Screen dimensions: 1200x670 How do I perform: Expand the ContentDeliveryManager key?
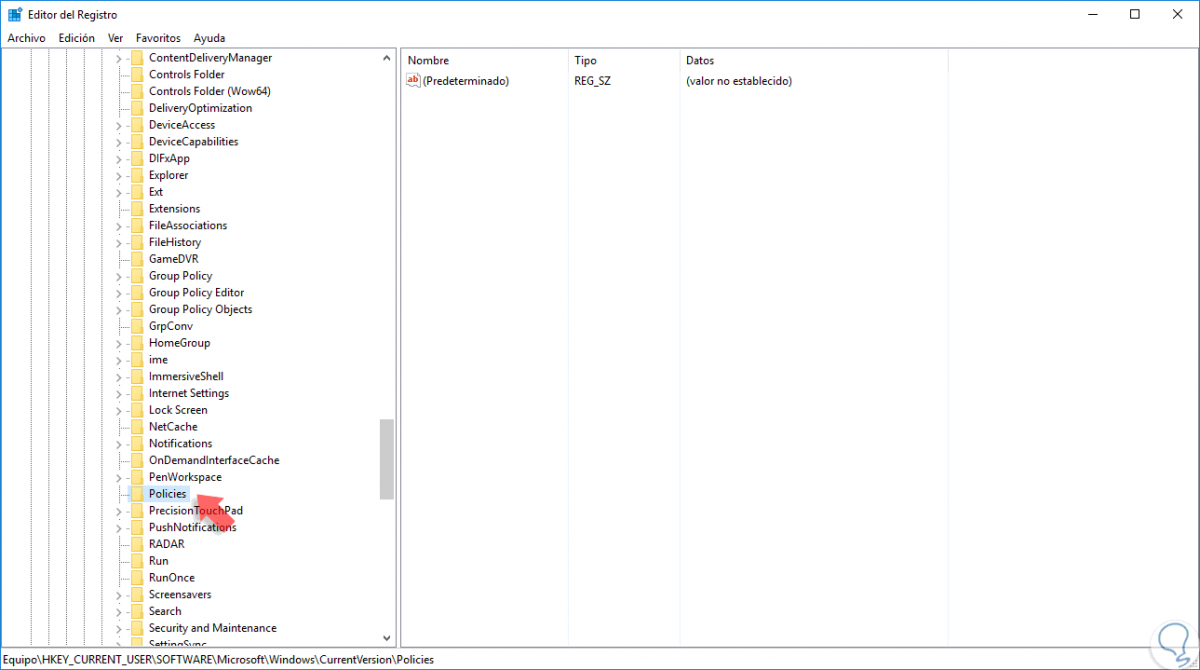(118, 58)
